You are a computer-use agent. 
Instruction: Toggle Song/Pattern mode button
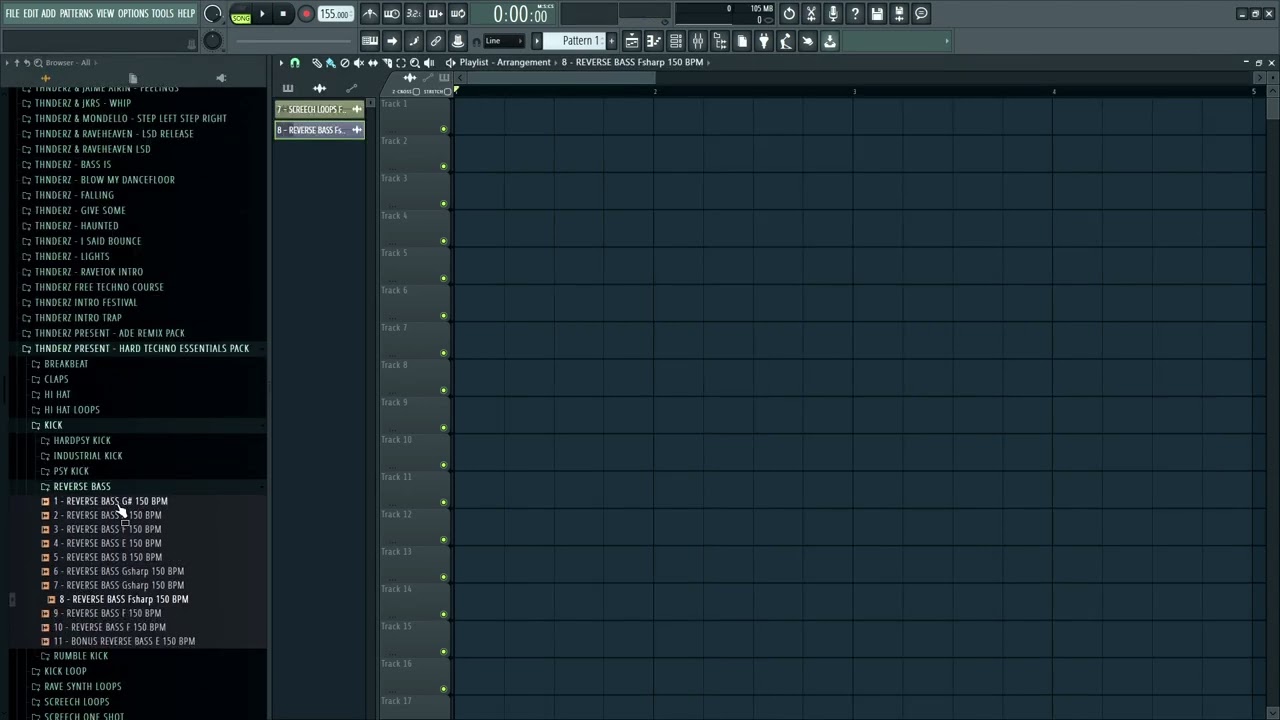pos(241,14)
